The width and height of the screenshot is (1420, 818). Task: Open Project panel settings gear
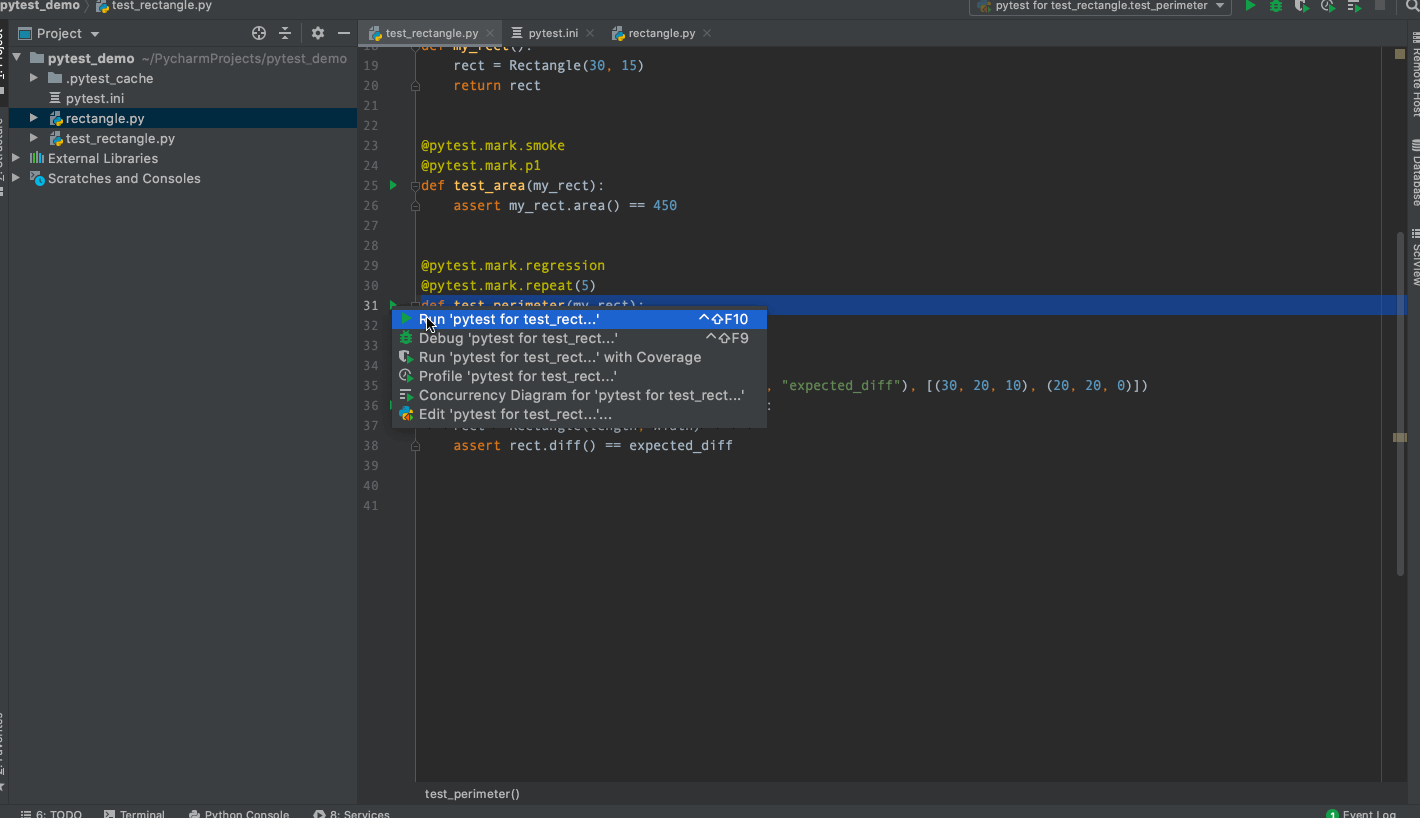coord(318,33)
